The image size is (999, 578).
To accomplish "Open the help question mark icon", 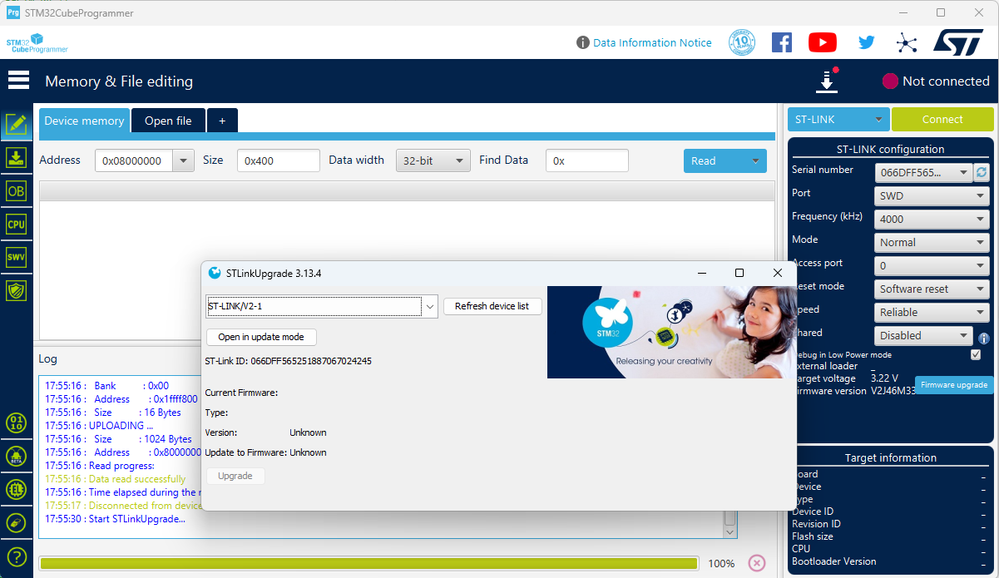I will coord(16,557).
